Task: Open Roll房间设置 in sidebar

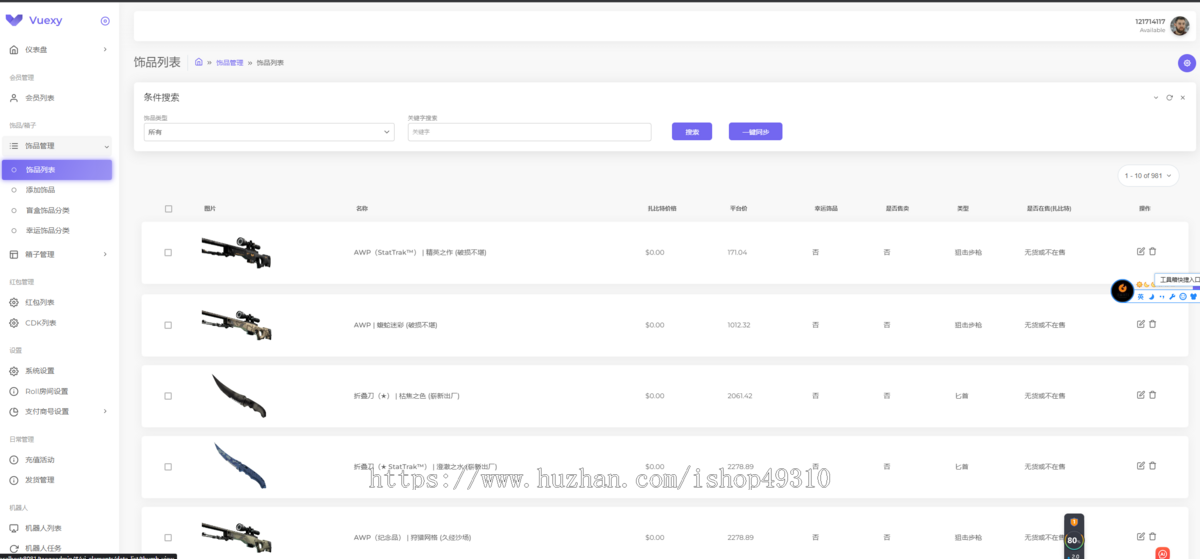Action: [x=47, y=391]
